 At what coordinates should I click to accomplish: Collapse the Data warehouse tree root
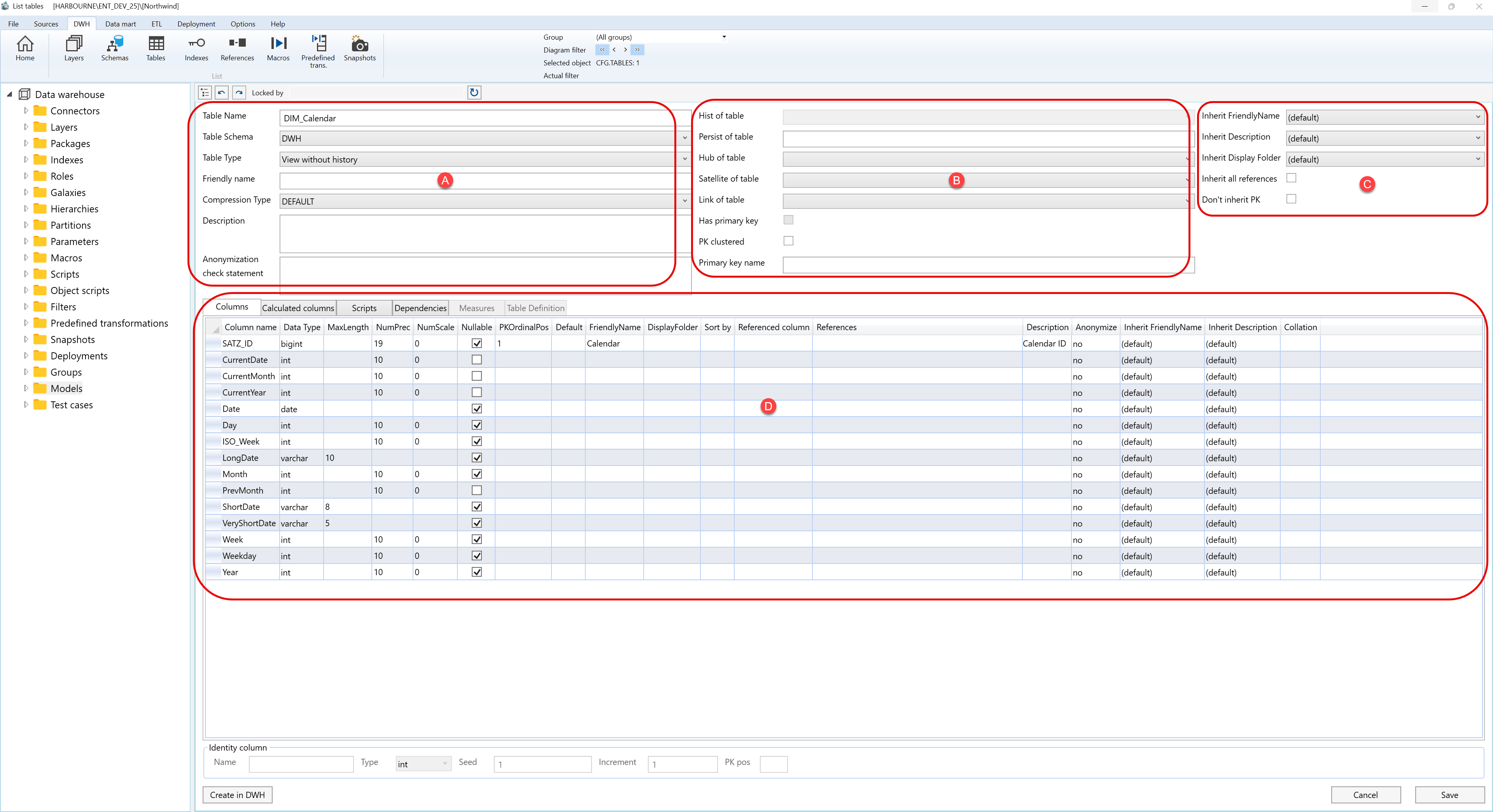9,94
